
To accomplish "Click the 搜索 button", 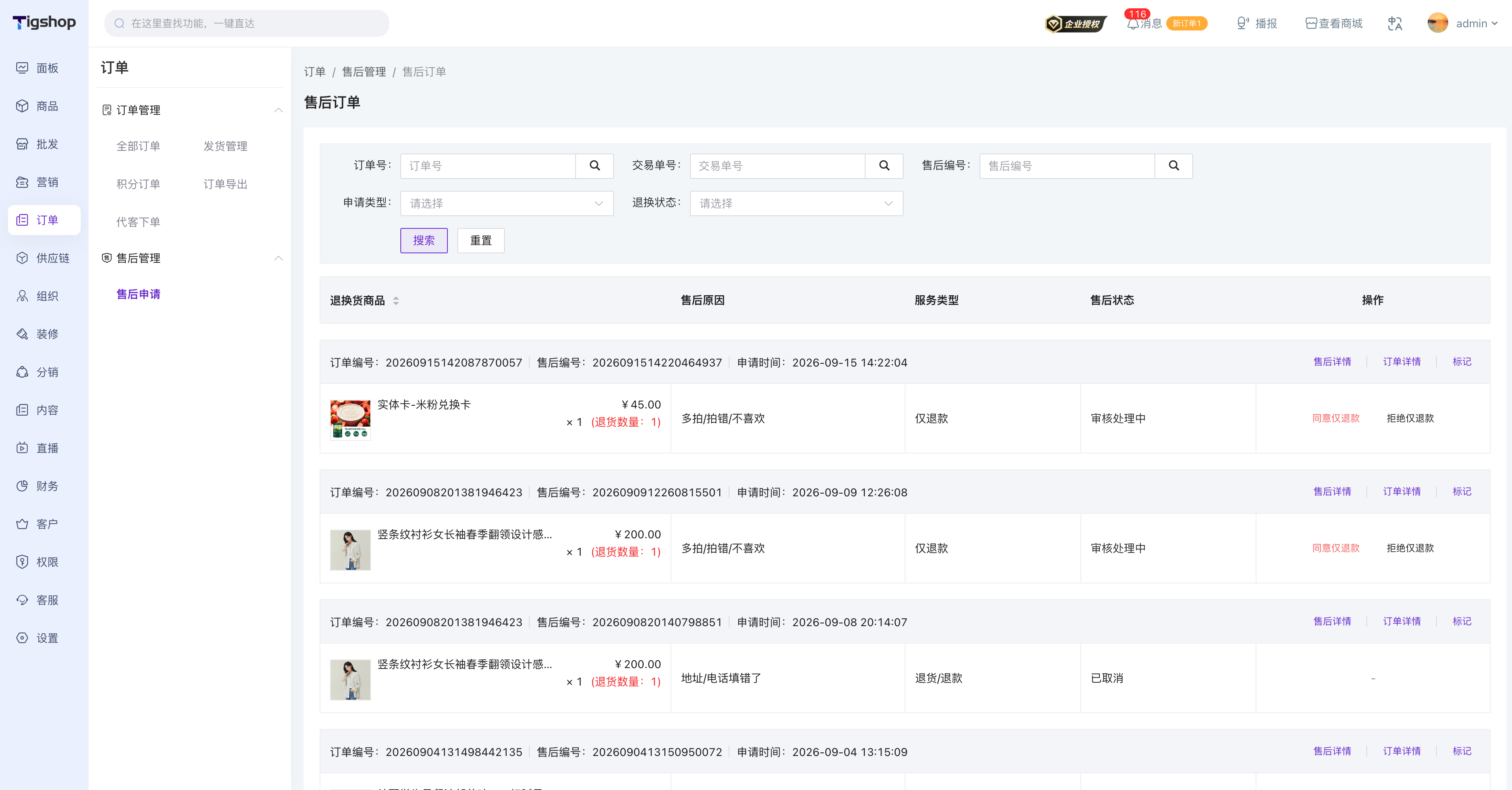I will click(424, 241).
